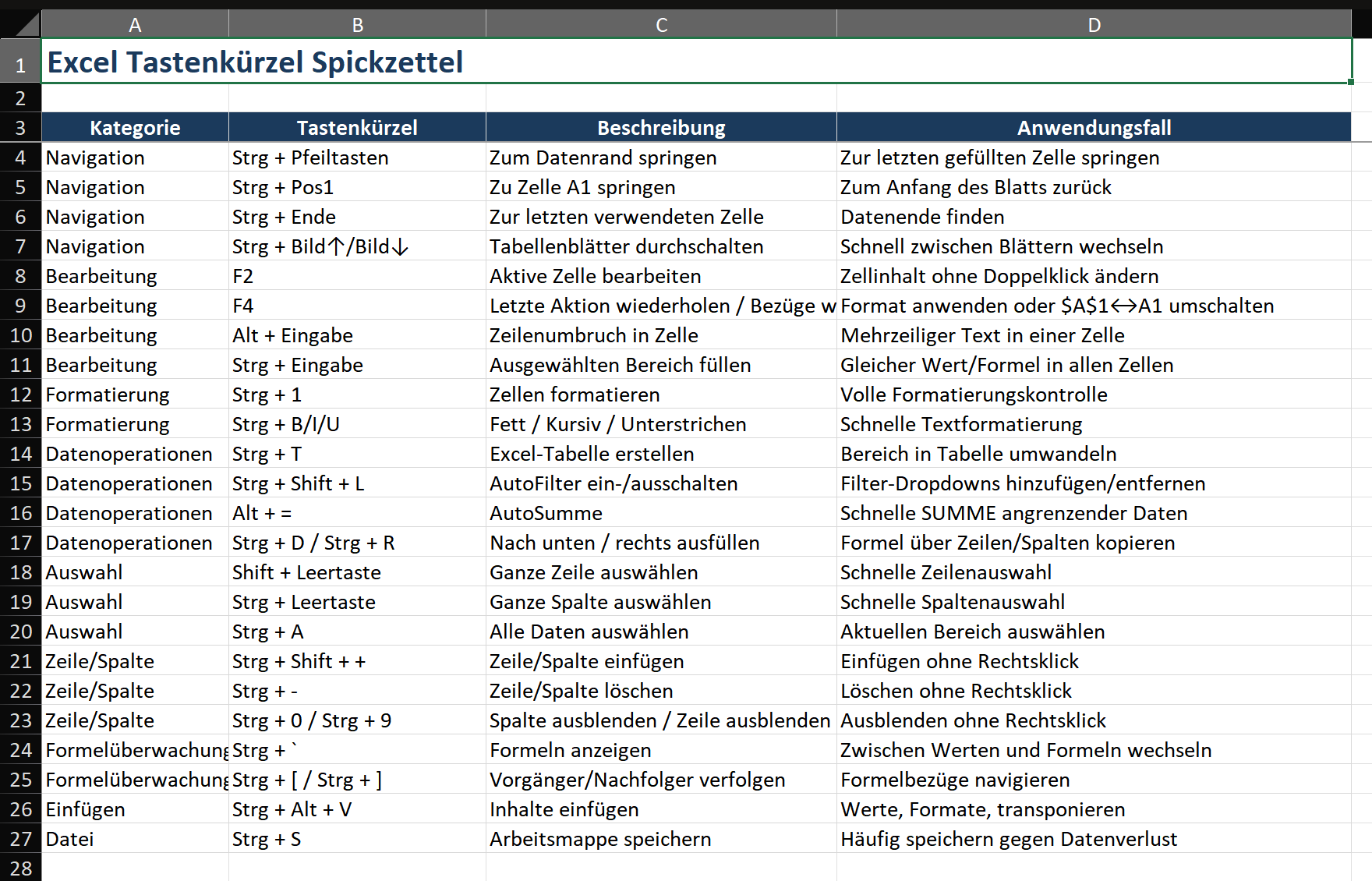The width and height of the screenshot is (1372, 881).
Task: Click the Datei category cell
Action: (135, 839)
